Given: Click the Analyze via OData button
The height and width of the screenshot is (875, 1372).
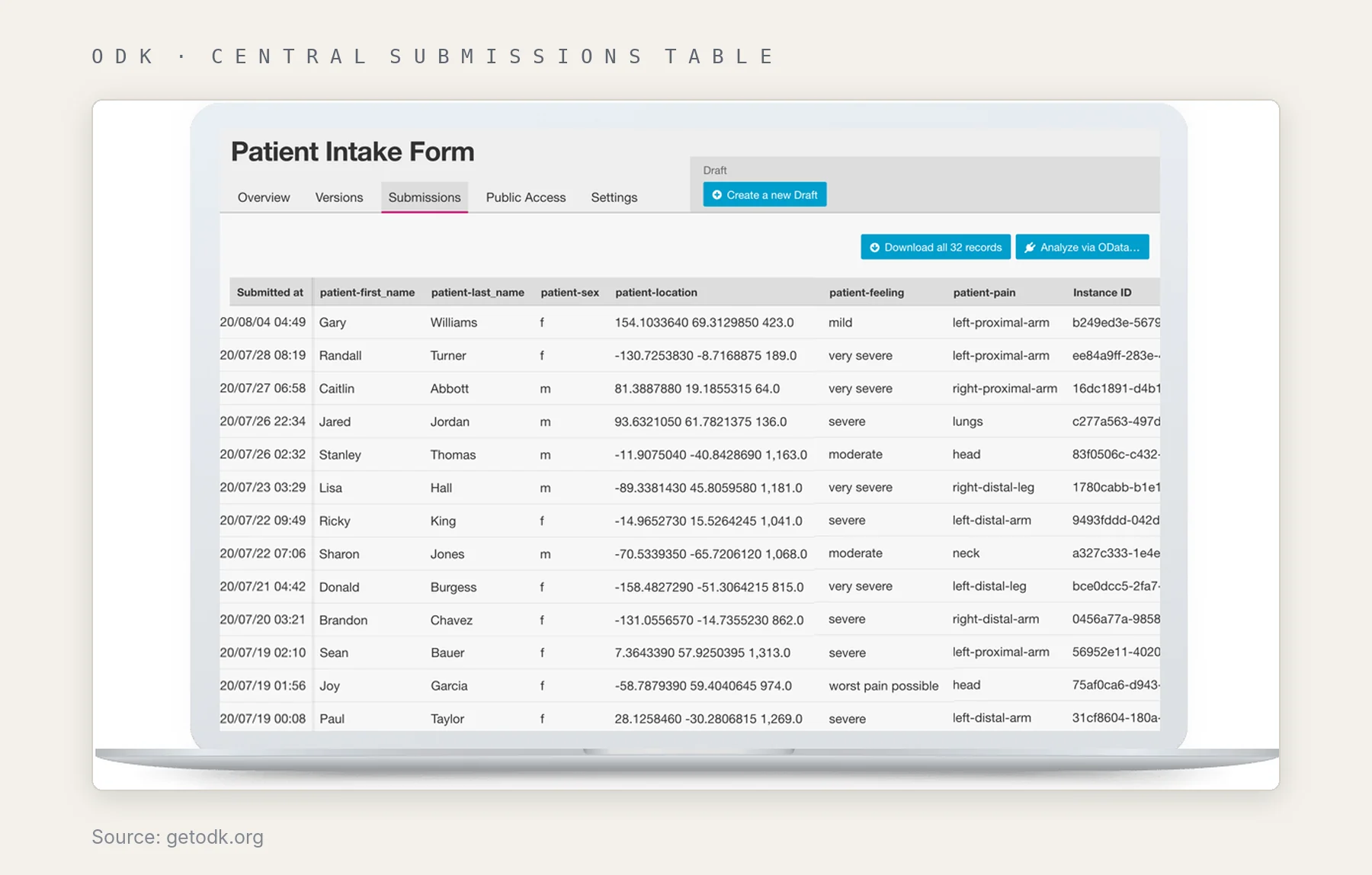Looking at the screenshot, I should pos(1082,247).
